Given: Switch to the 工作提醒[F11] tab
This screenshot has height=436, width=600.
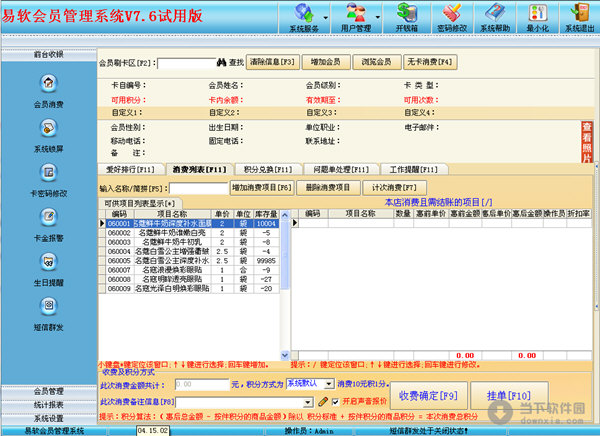Looking at the screenshot, I should 414,169.
